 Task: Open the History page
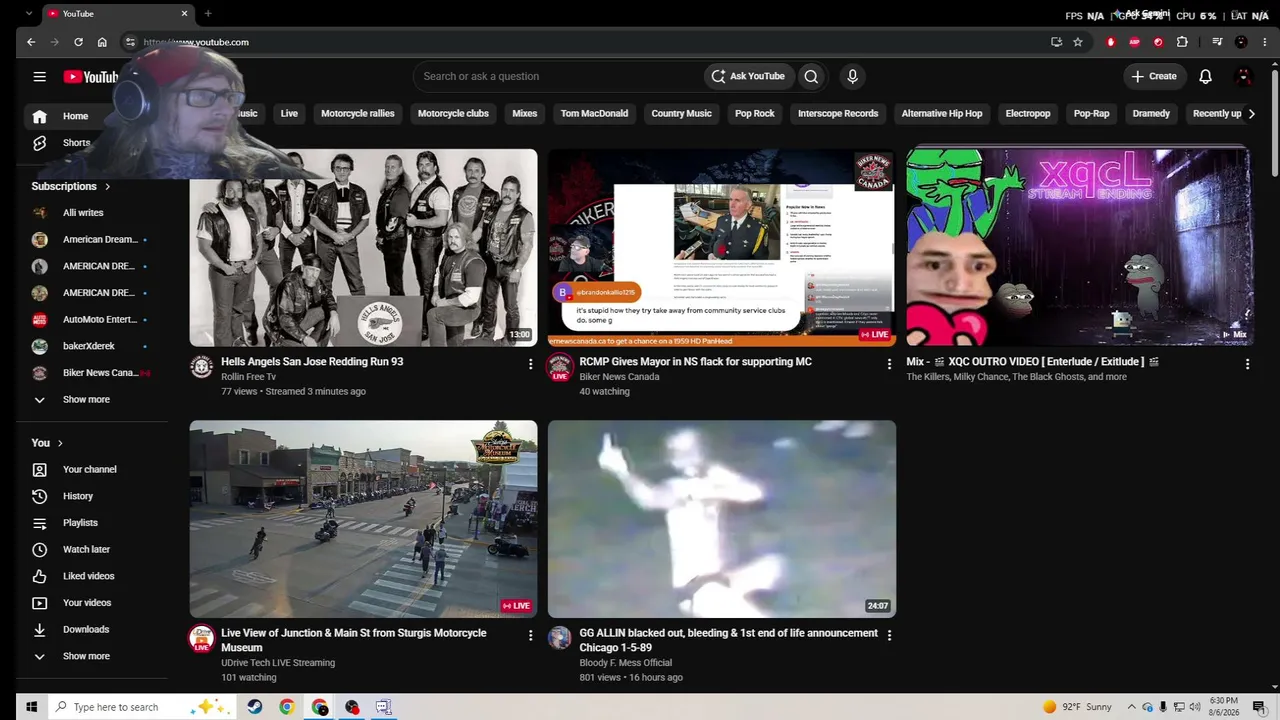click(92, 496)
